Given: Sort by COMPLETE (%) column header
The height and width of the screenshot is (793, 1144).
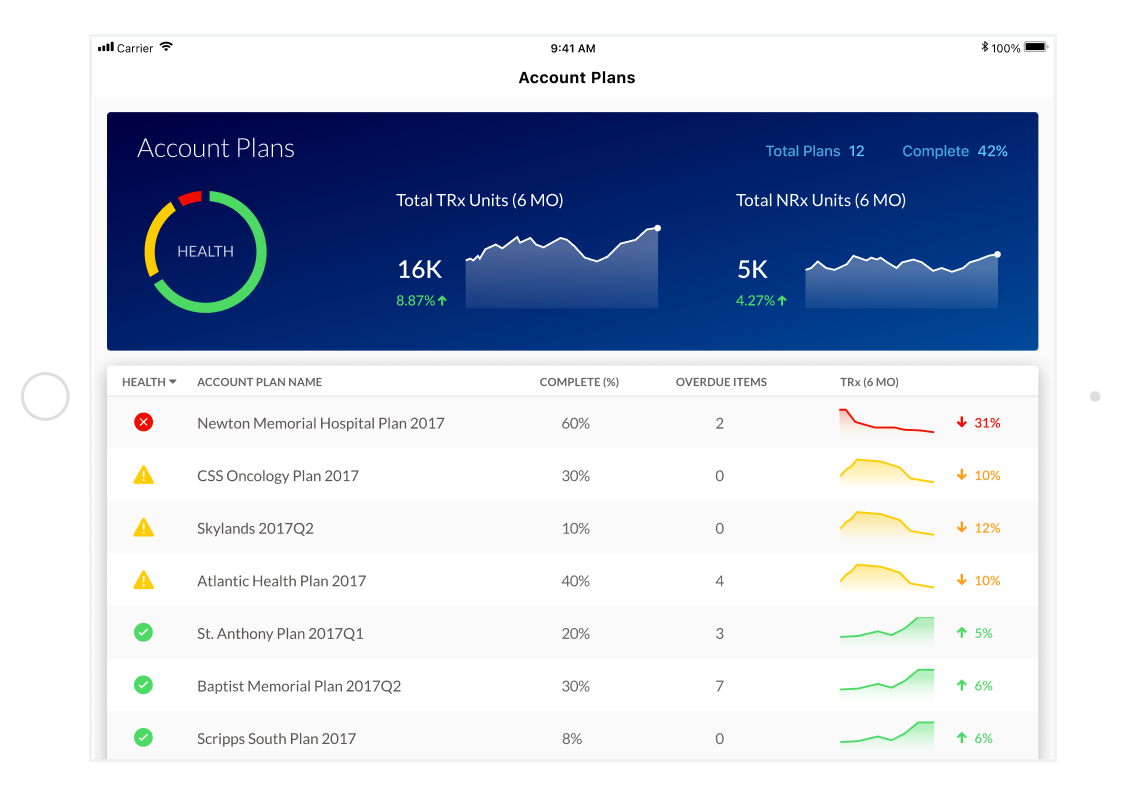Looking at the screenshot, I should 579,382.
